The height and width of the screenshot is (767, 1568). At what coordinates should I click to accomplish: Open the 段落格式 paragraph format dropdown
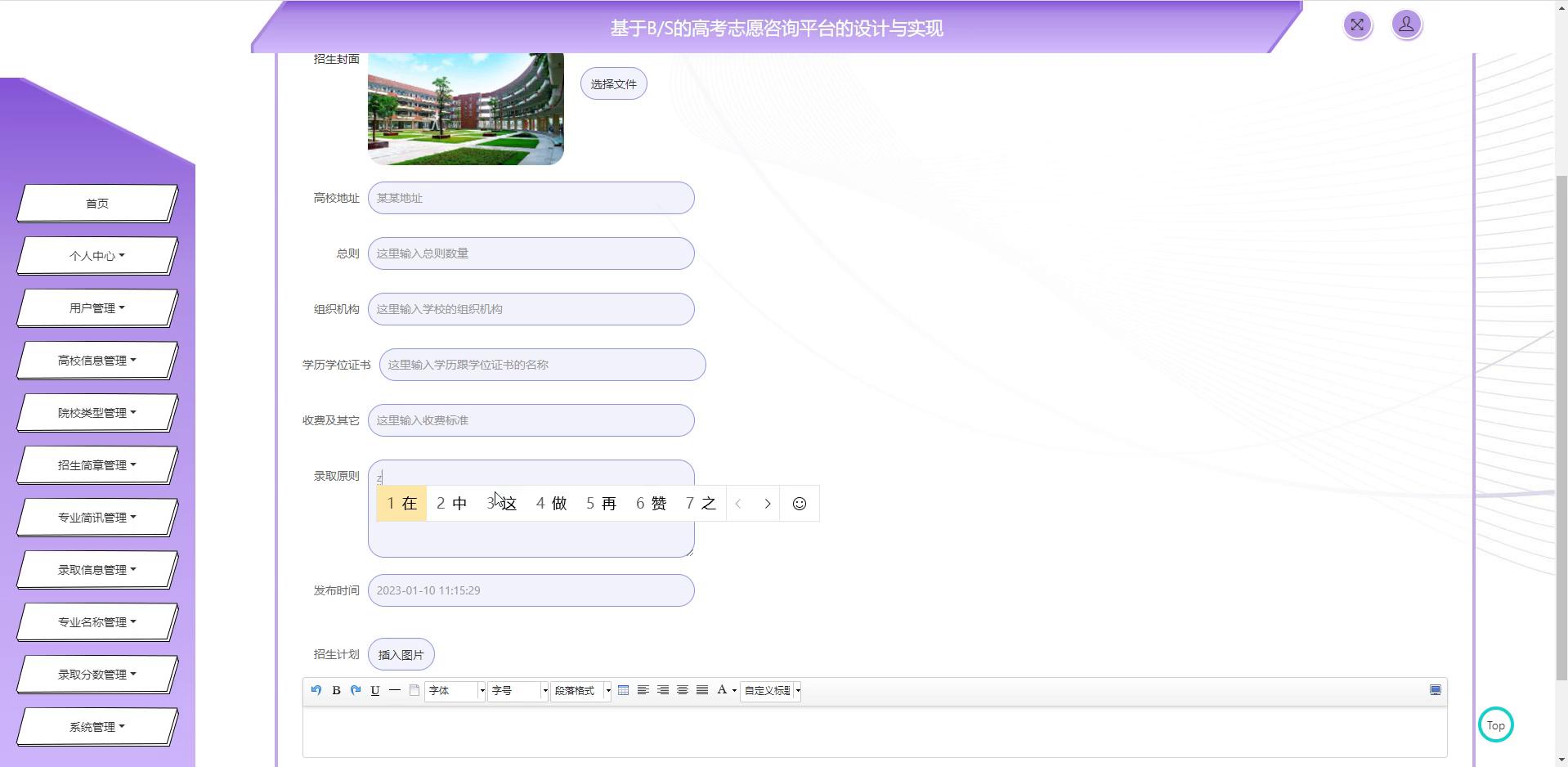581,691
